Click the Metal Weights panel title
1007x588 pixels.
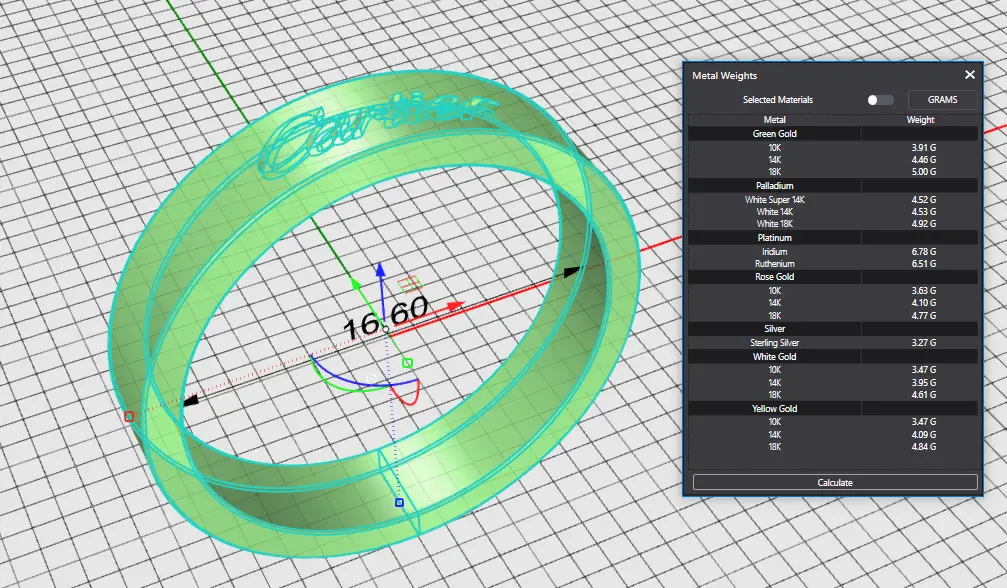(x=724, y=76)
